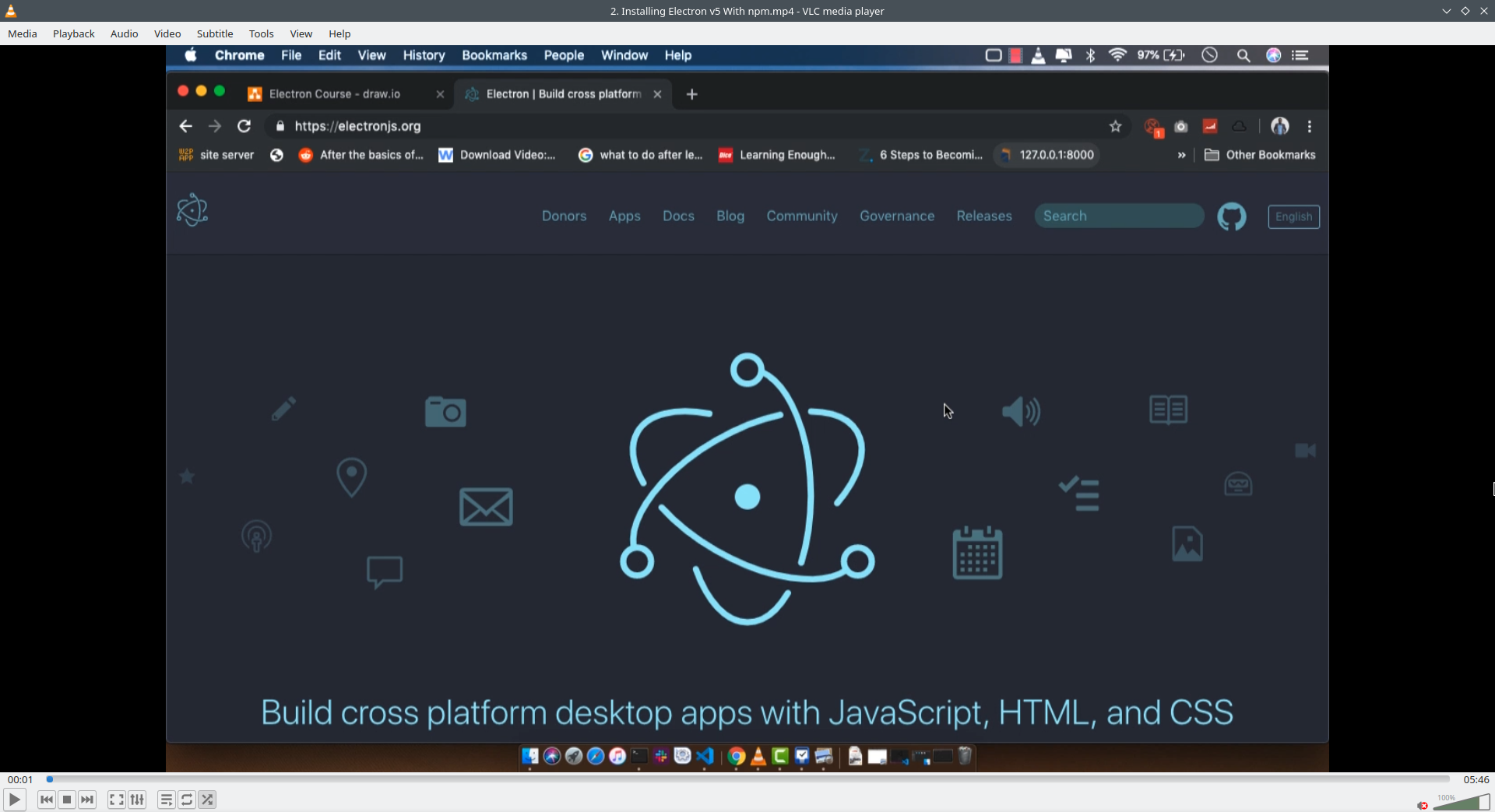
Task: Jump to the previous media item
Action: [47, 800]
